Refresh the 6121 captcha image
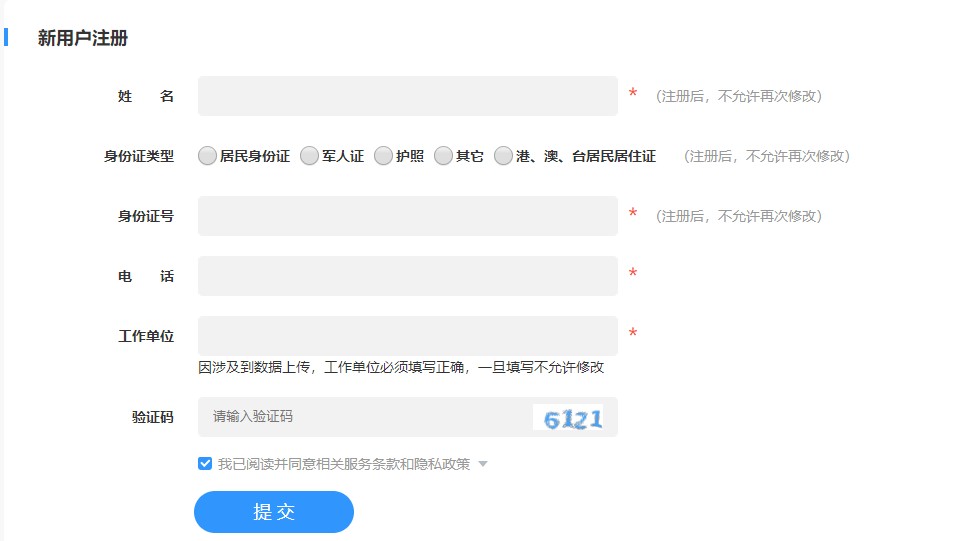The height and width of the screenshot is (541, 973). (568, 418)
